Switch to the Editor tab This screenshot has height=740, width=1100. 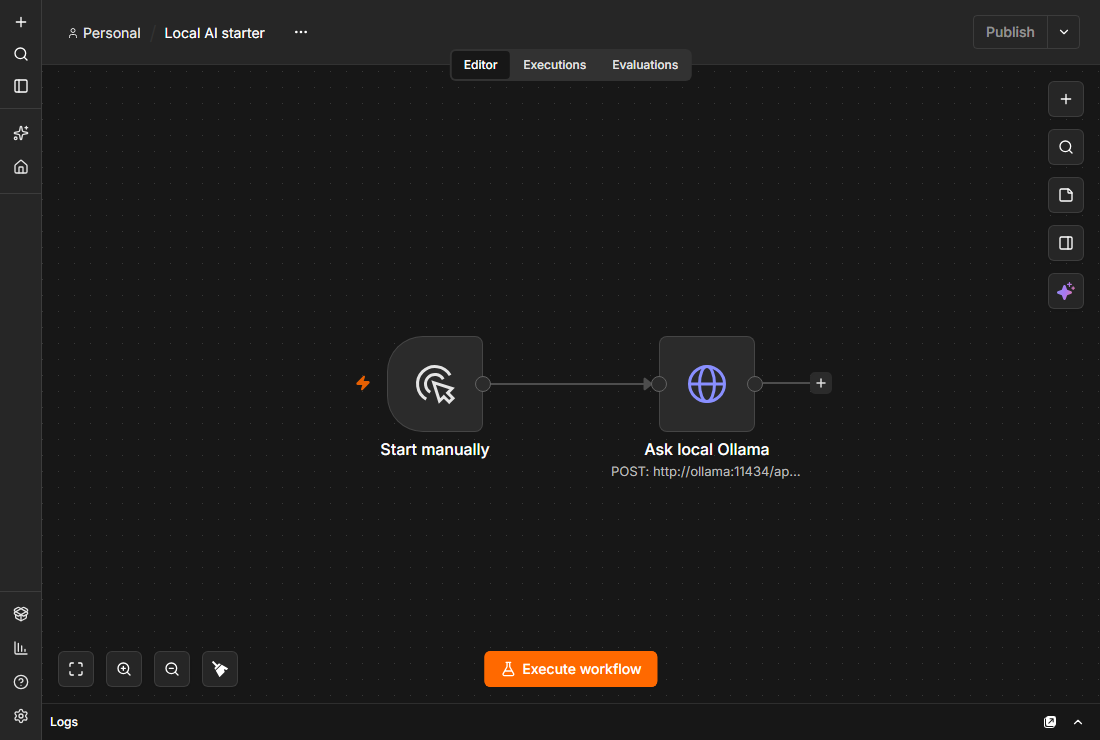(x=481, y=65)
